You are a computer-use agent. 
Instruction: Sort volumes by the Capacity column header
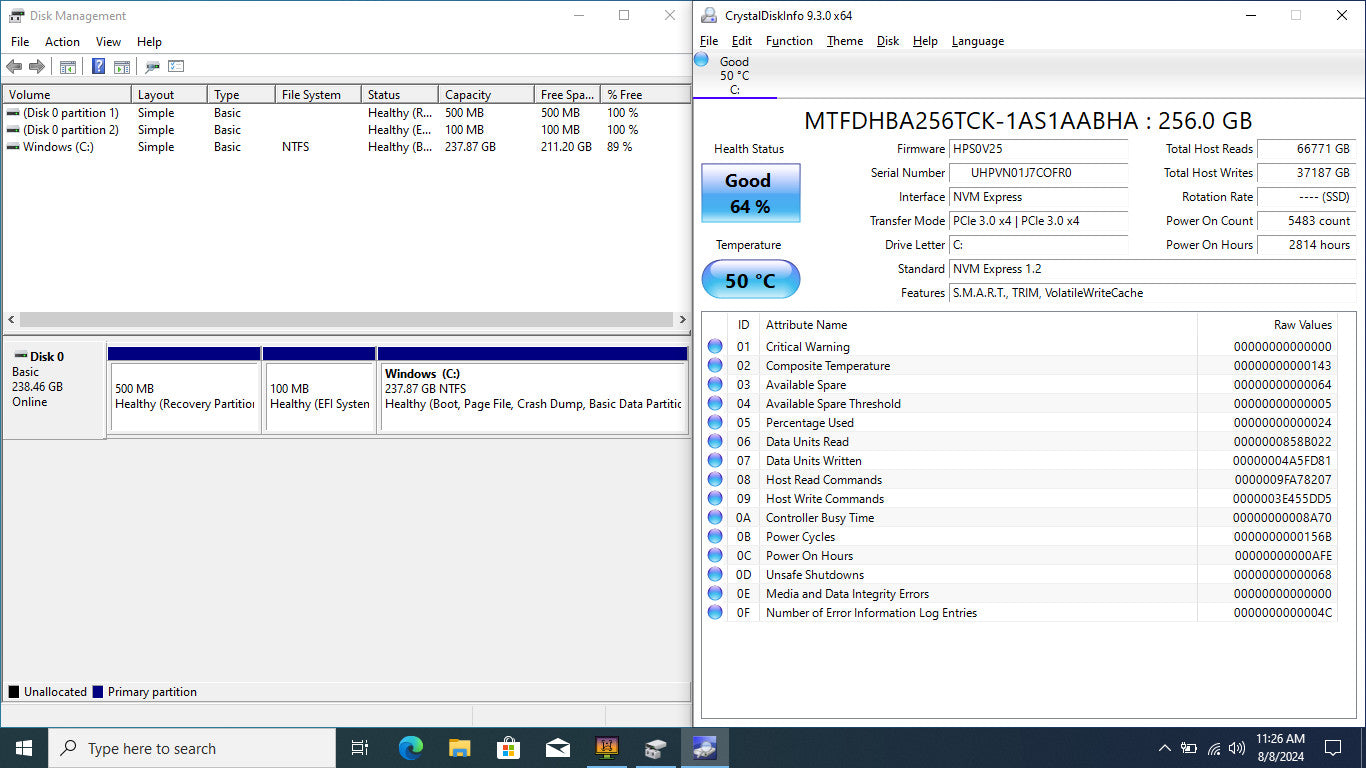pyautogui.click(x=484, y=95)
